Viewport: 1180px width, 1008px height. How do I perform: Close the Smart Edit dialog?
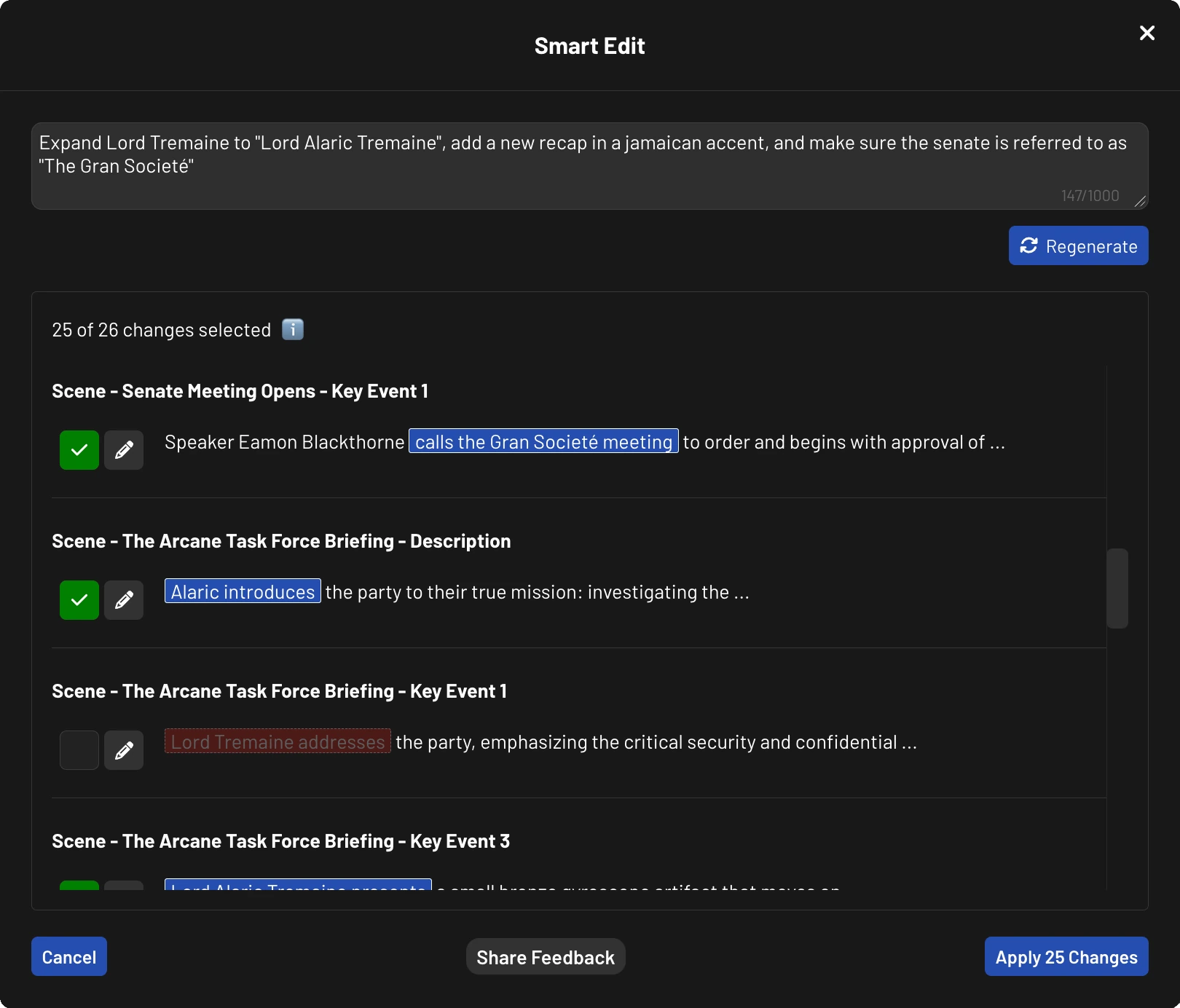point(1146,33)
